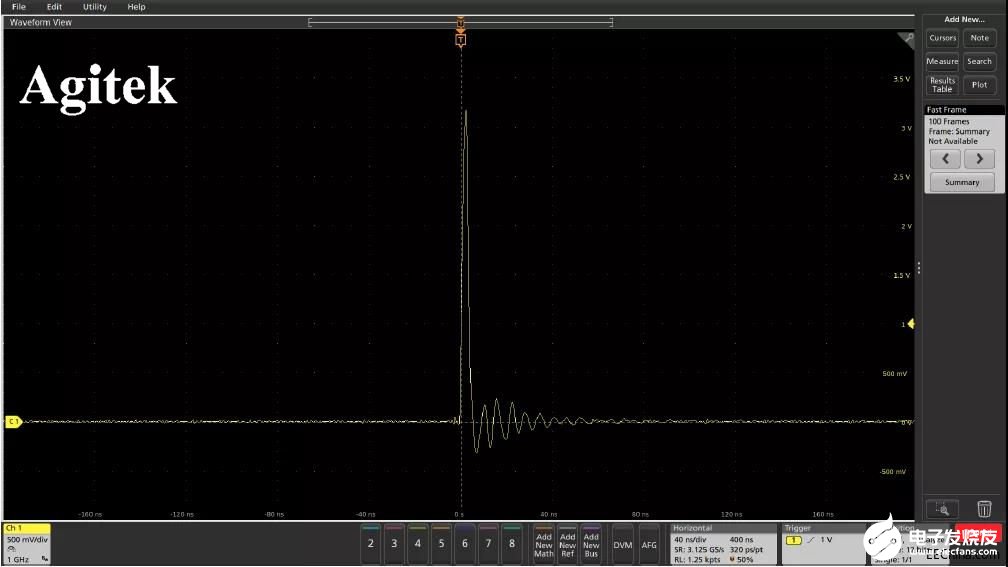Open the File menu

tap(19, 6)
